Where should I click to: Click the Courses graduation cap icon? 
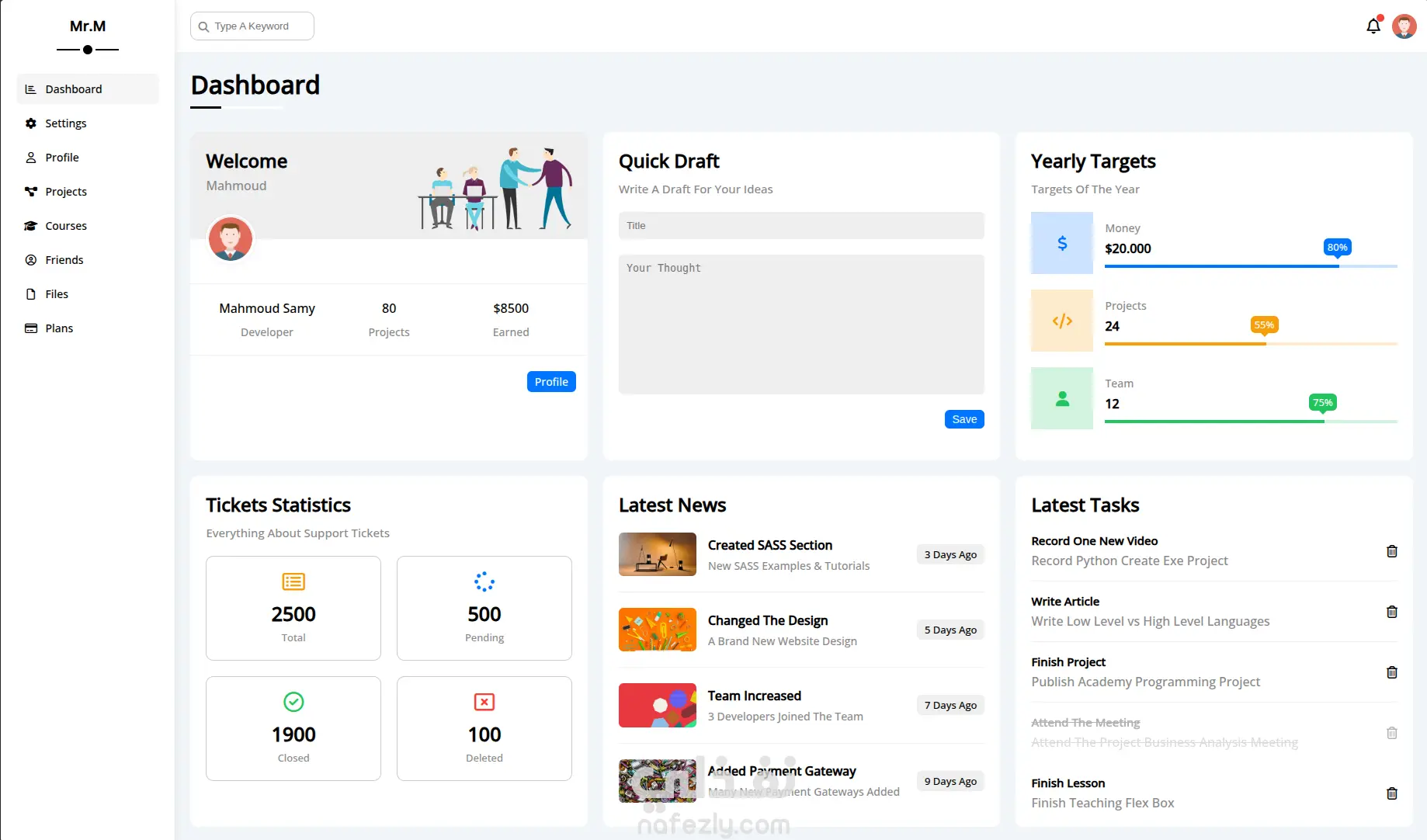(31, 226)
